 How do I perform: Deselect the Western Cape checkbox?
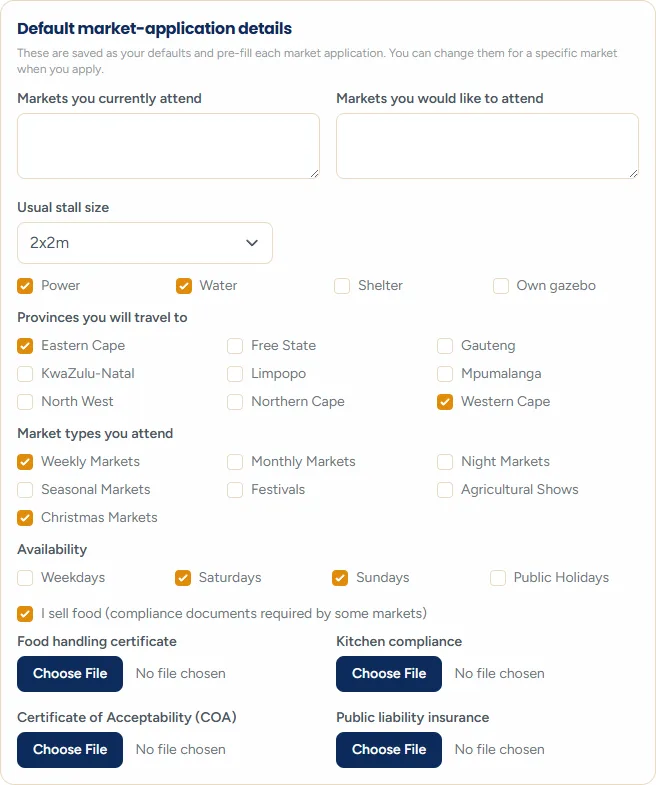(445, 402)
